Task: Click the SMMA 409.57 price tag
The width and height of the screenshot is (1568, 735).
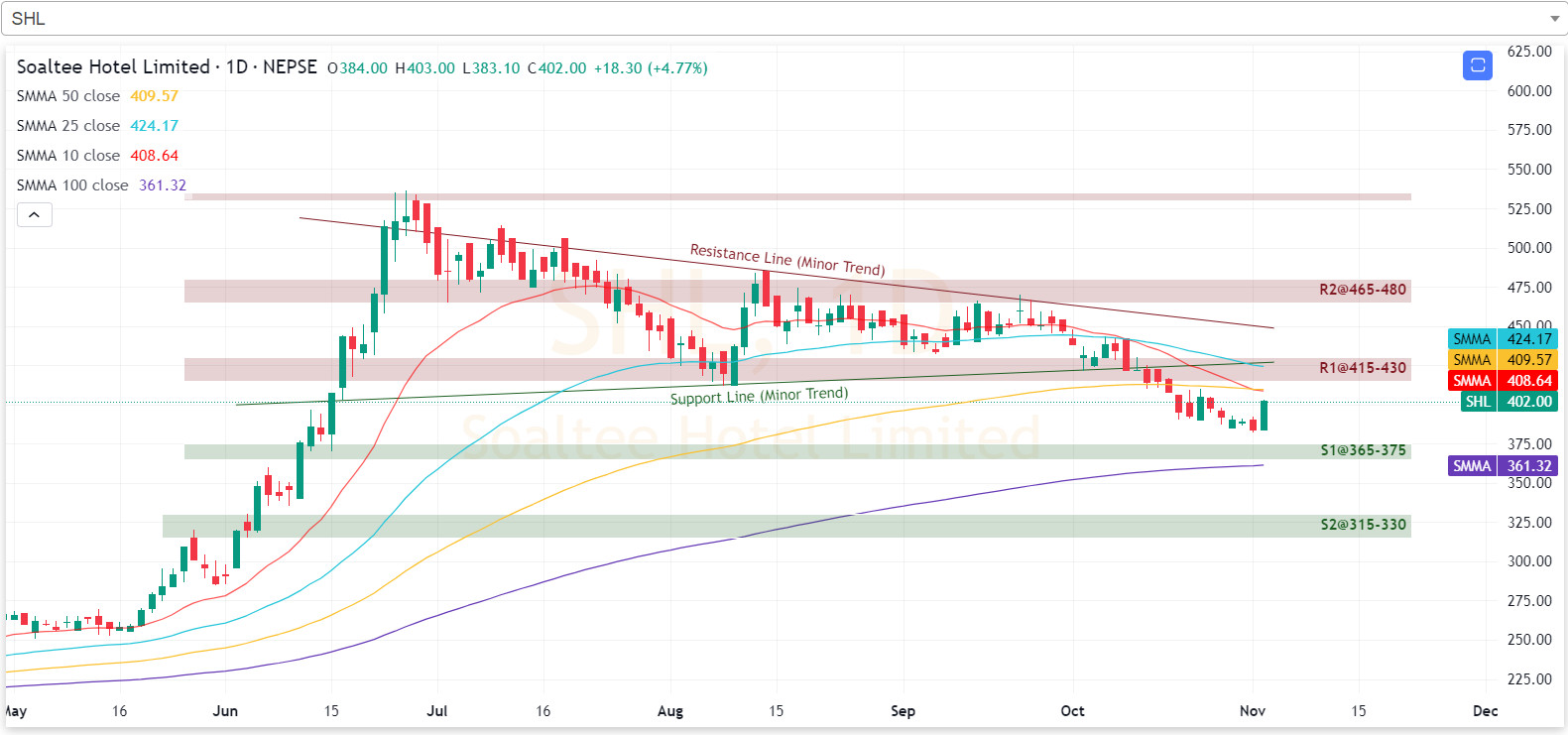Action: point(1503,360)
